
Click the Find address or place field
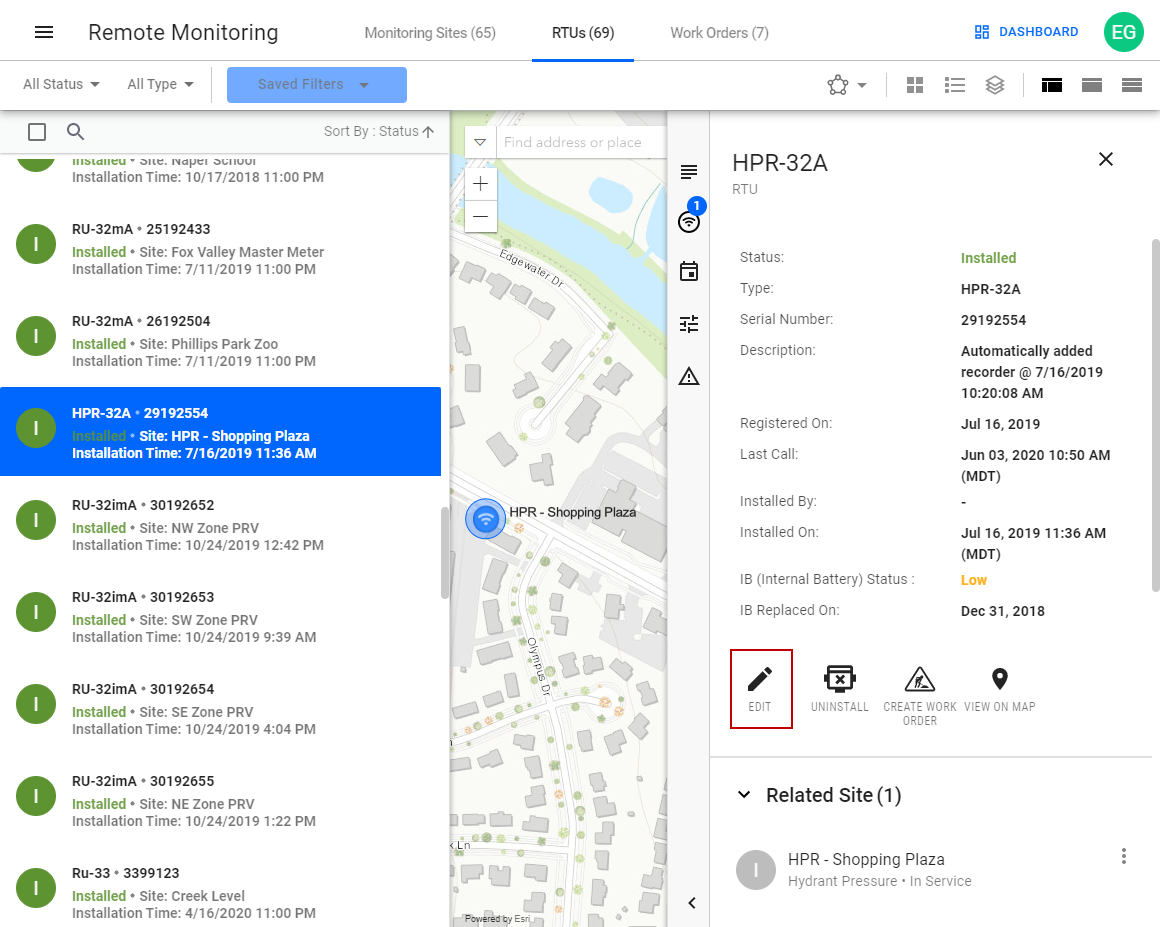580,142
